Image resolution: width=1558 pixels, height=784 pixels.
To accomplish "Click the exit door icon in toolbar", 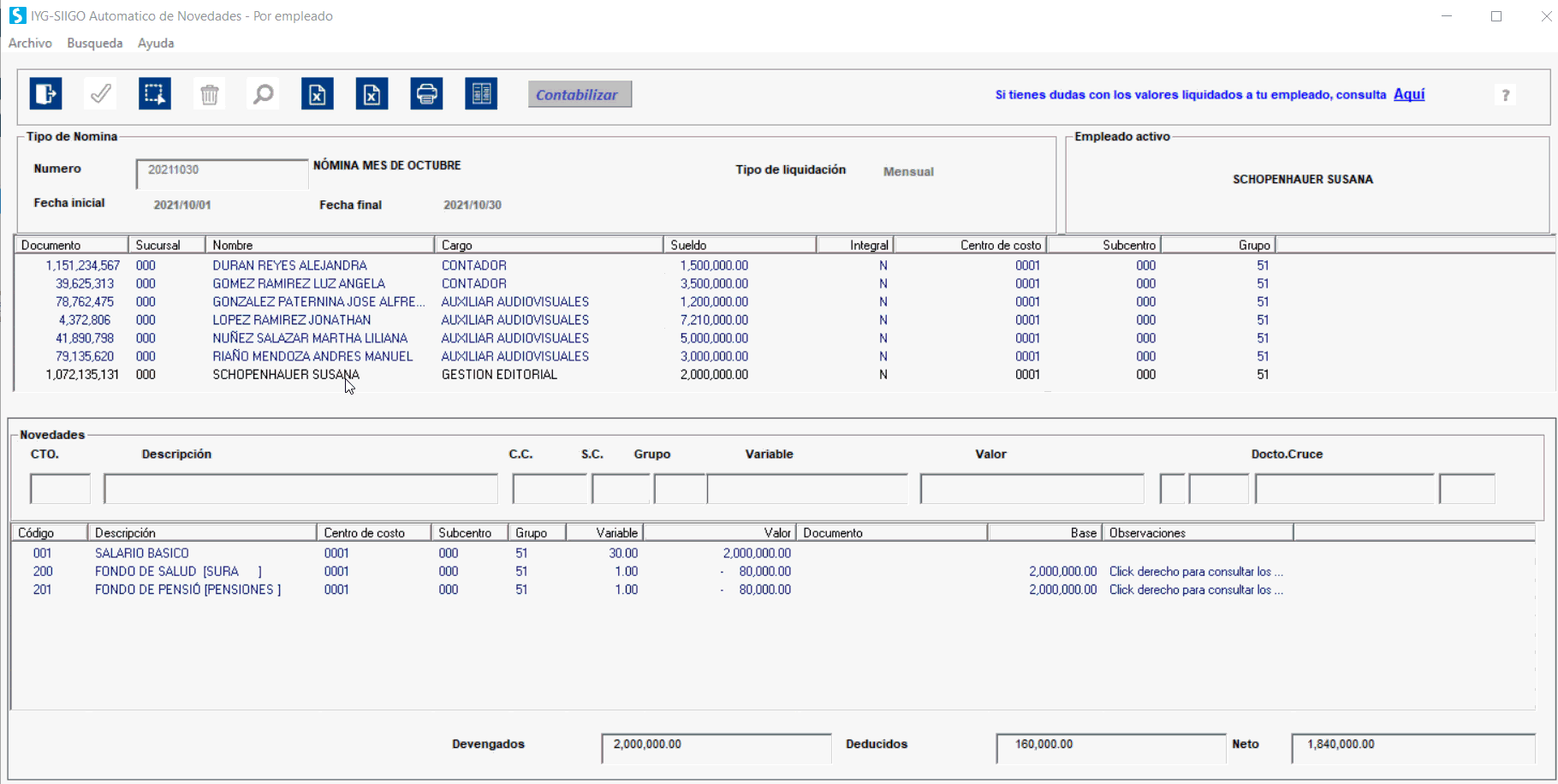I will (46, 94).
